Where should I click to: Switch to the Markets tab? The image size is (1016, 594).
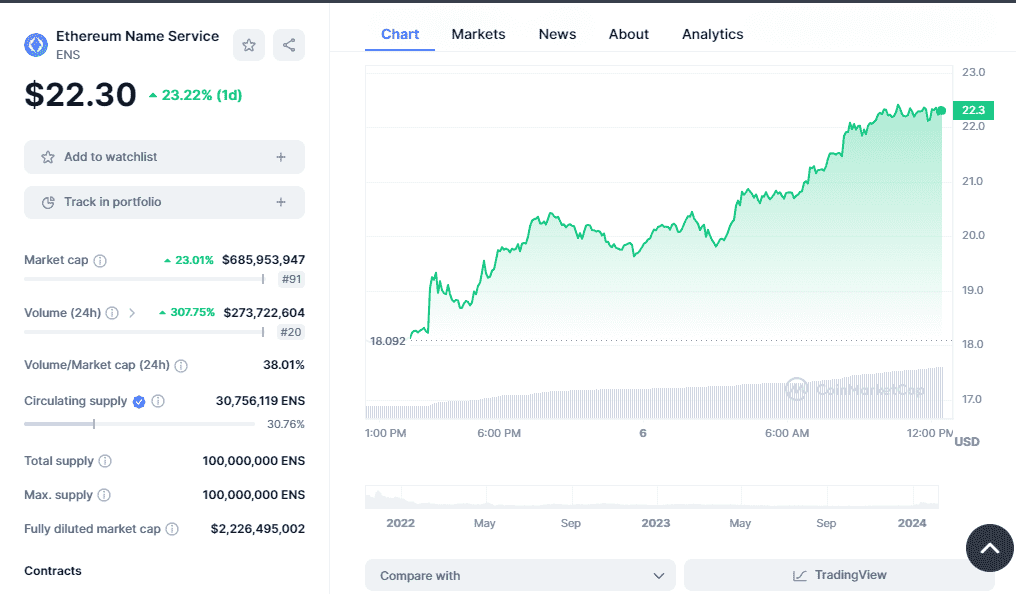pyautogui.click(x=478, y=34)
